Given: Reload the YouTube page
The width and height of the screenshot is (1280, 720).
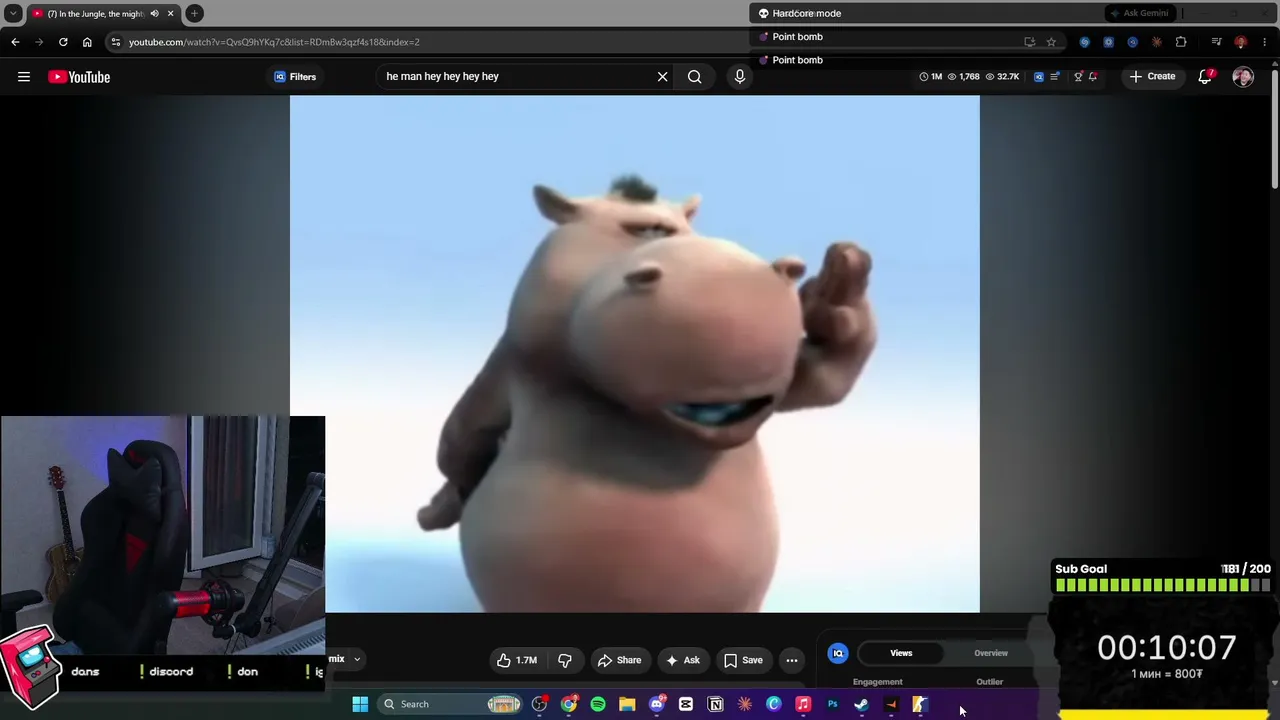Looking at the screenshot, I should pos(63,42).
